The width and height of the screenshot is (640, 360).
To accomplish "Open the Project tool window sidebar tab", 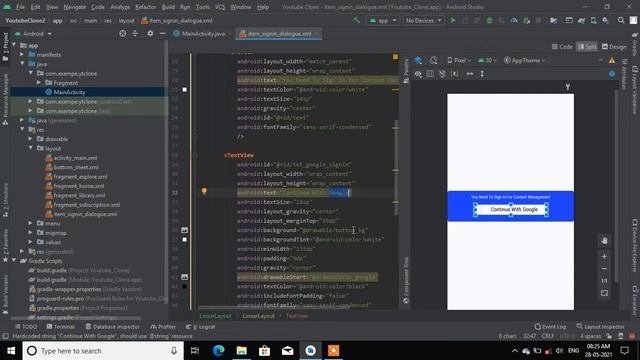I will [5, 47].
